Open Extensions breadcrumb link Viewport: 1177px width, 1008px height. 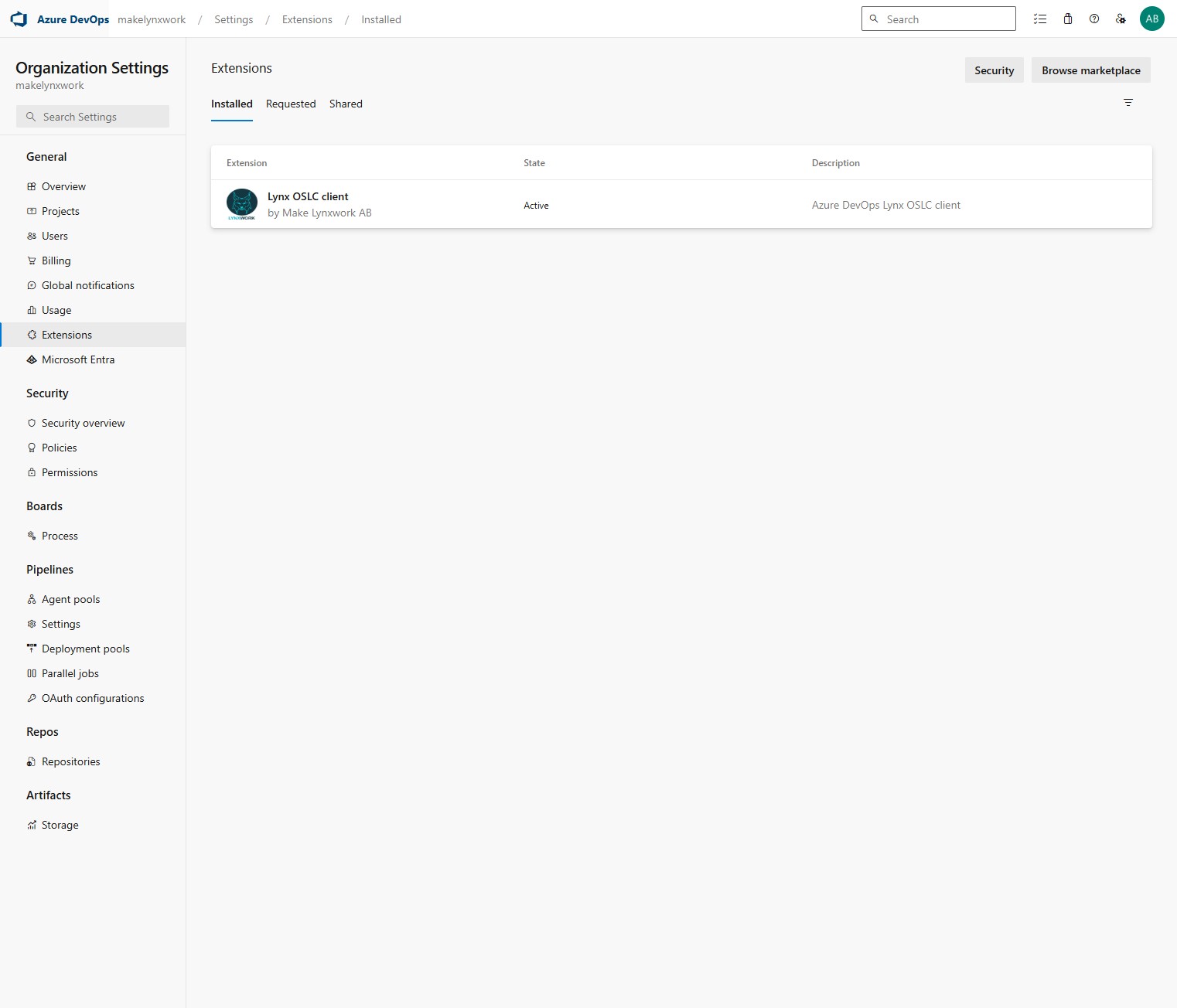click(307, 19)
